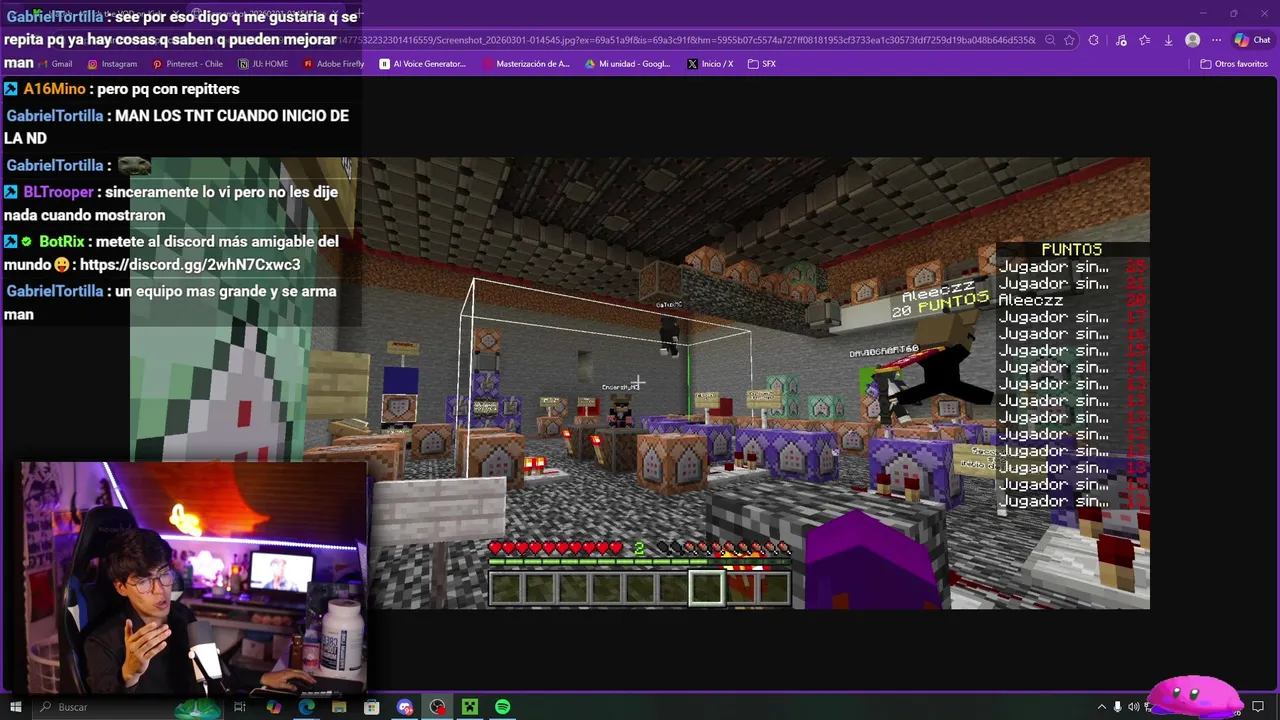Click username A16Mino in chat

[x=54, y=89]
